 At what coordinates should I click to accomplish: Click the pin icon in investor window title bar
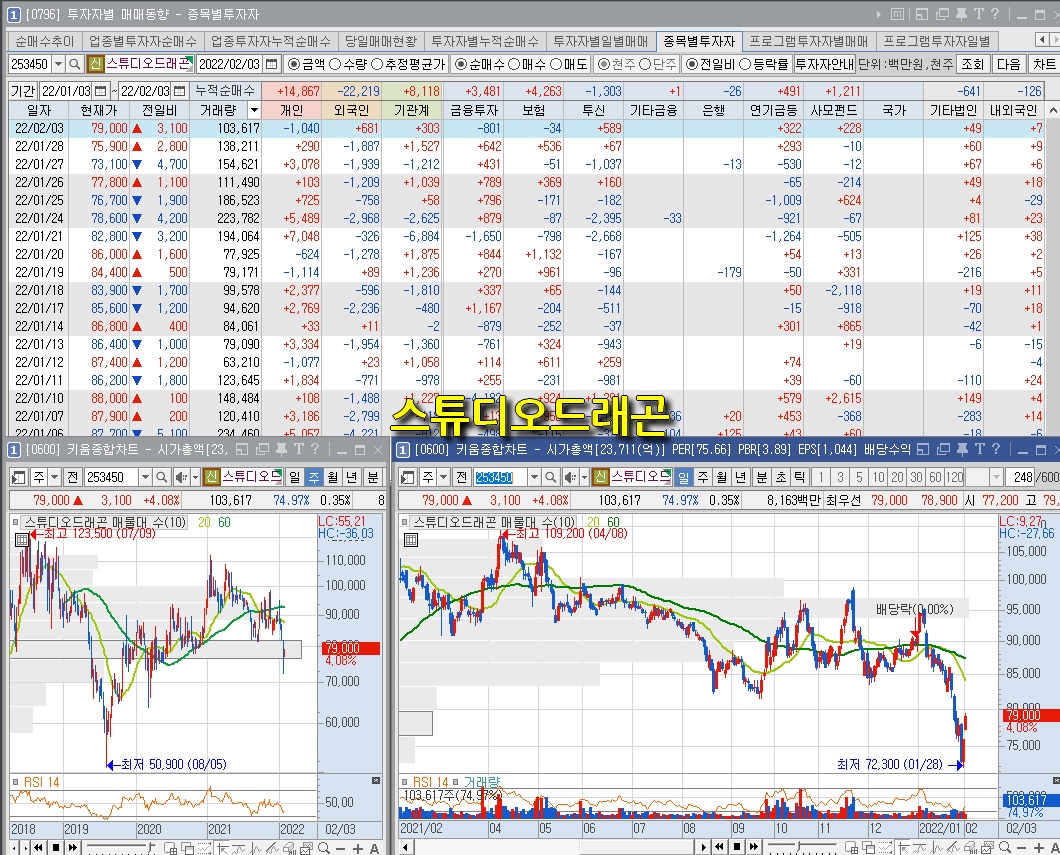coord(961,14)
